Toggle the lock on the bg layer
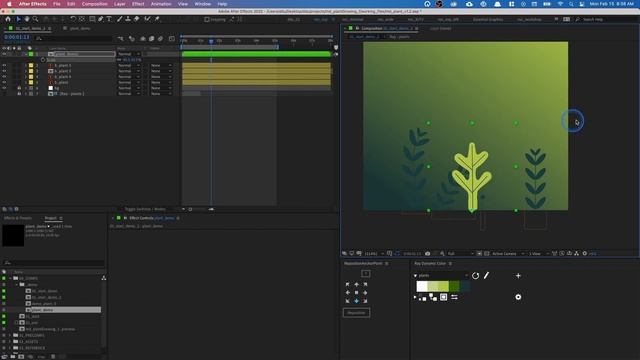Image resolution: width=640 pixels, height=360 pixels. click(19, 88)
